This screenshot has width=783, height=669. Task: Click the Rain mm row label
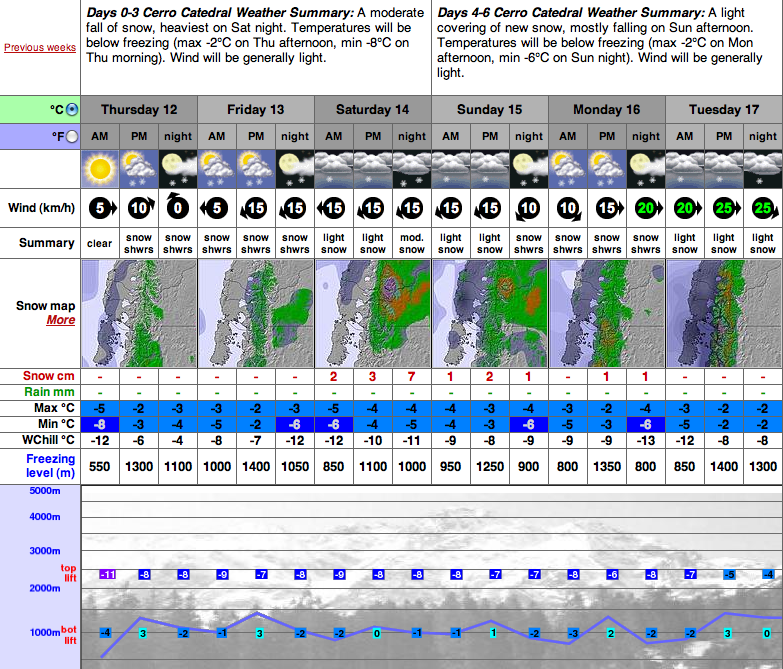(49, 392)
